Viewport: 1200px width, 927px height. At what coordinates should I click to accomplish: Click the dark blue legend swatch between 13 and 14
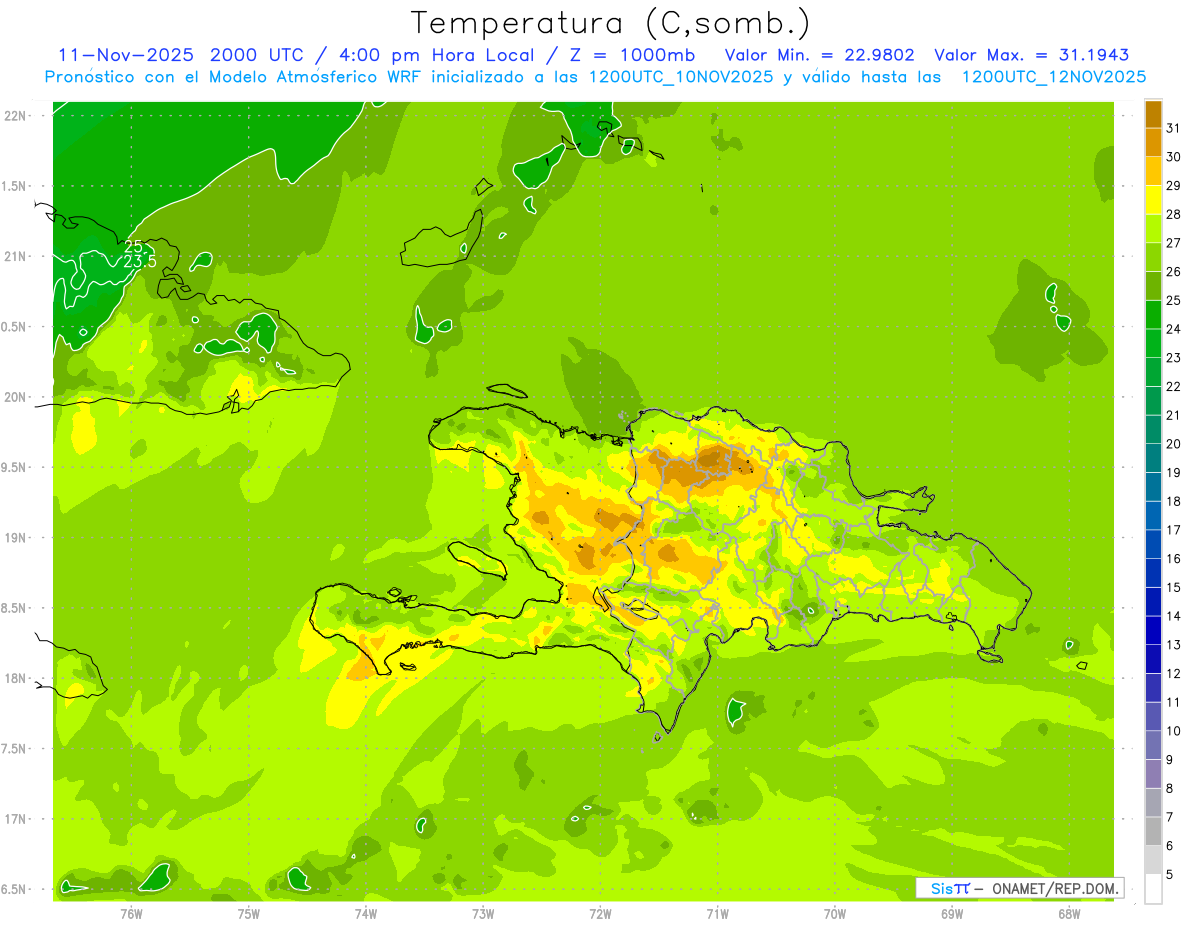click(1153, 630)
